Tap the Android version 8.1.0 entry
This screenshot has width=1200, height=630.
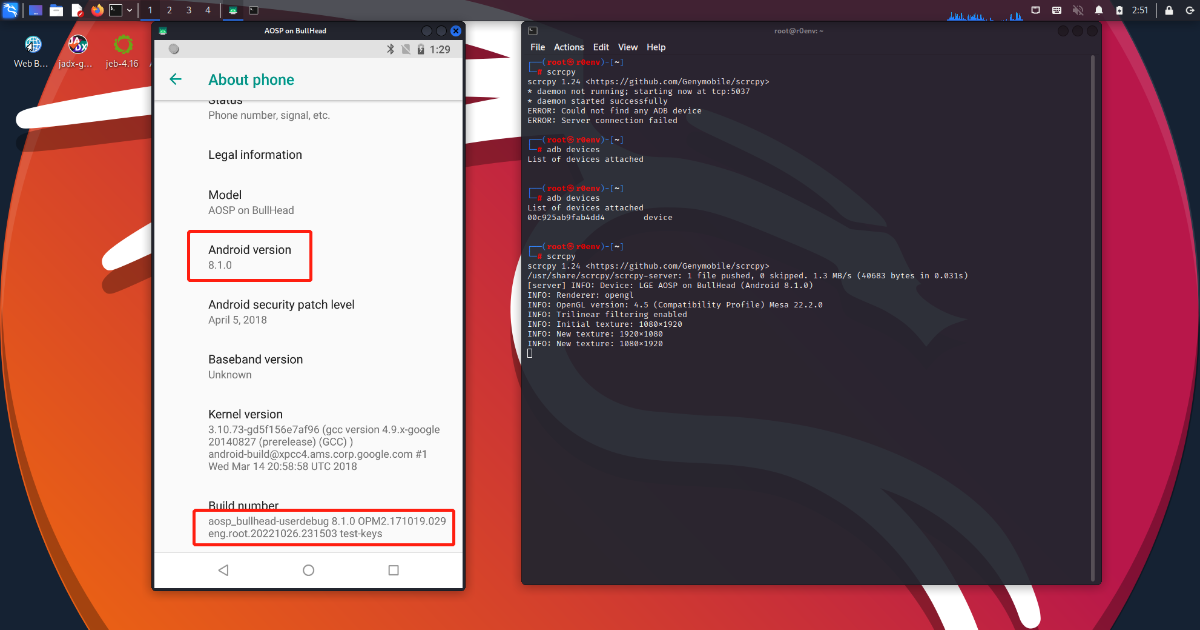[308, 257]
